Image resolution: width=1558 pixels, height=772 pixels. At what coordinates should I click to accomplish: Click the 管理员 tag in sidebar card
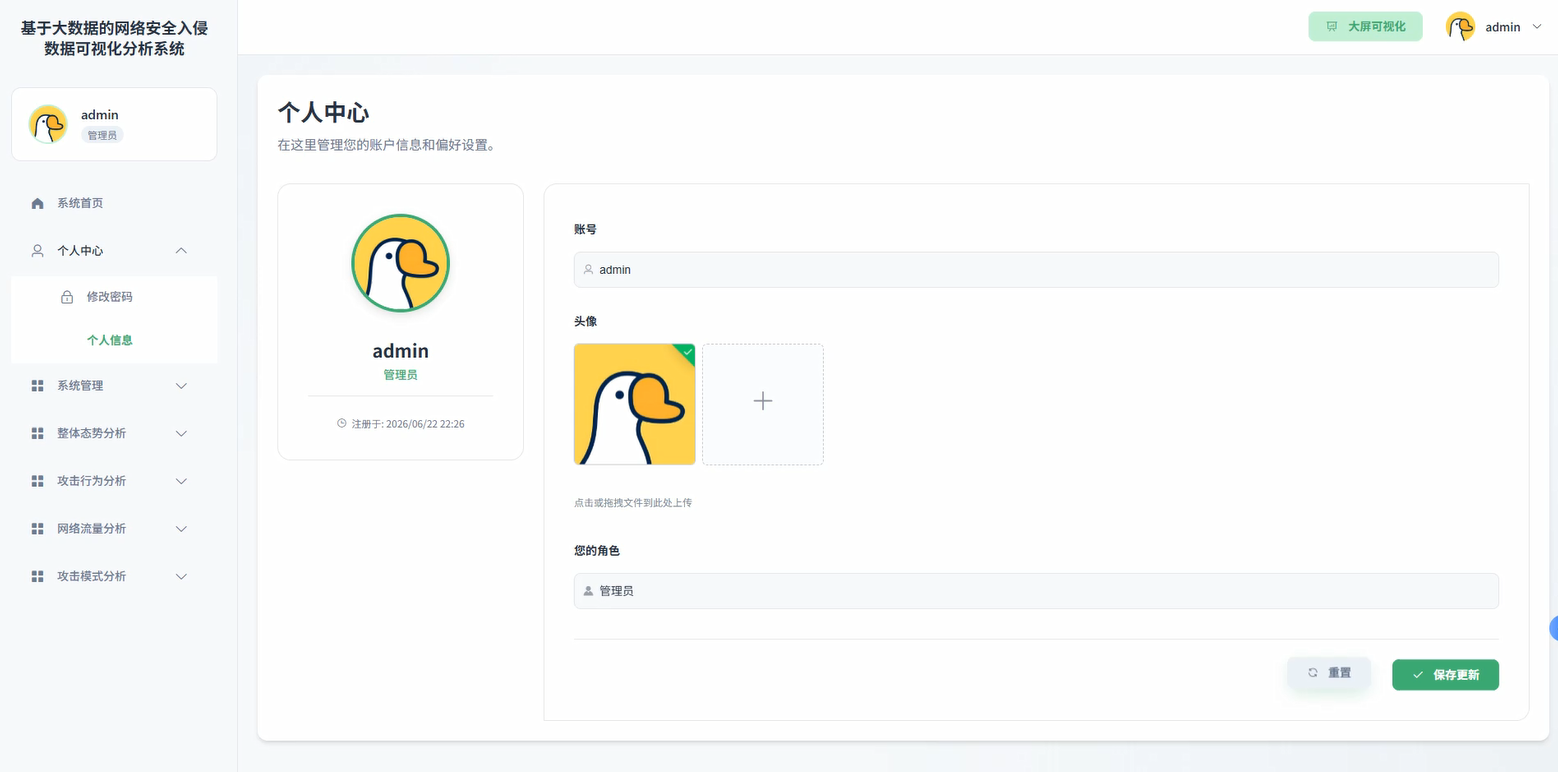[102, 135]
